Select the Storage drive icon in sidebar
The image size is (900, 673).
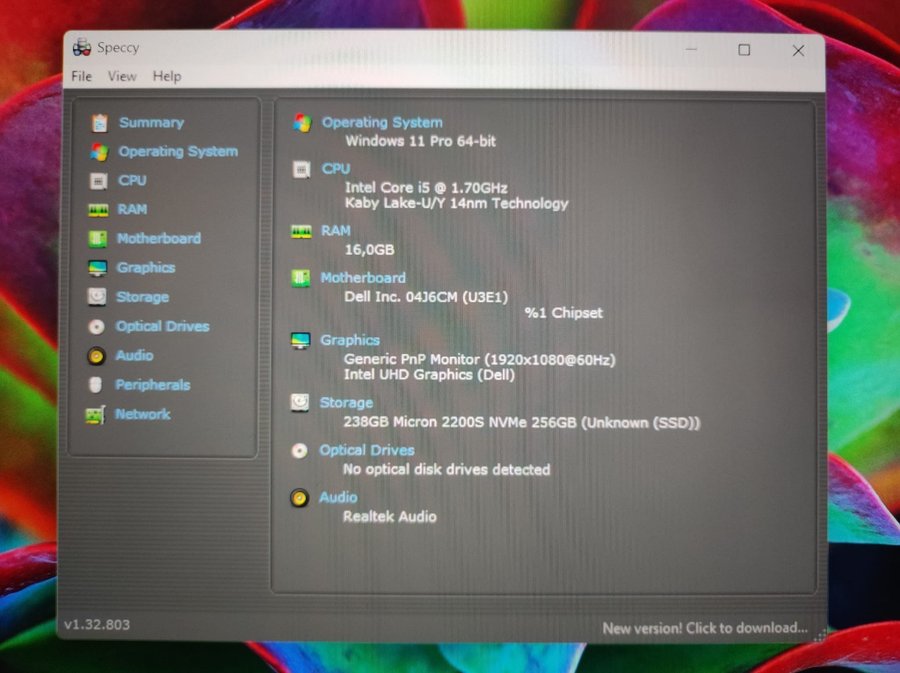click(97, 297)
